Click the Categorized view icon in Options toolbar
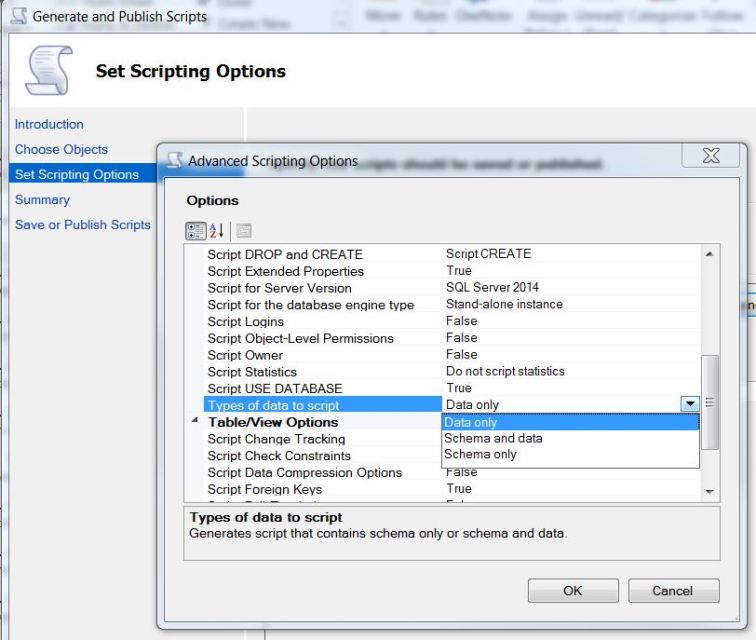This screenshot has width=756, height=640. pos(195,231)
